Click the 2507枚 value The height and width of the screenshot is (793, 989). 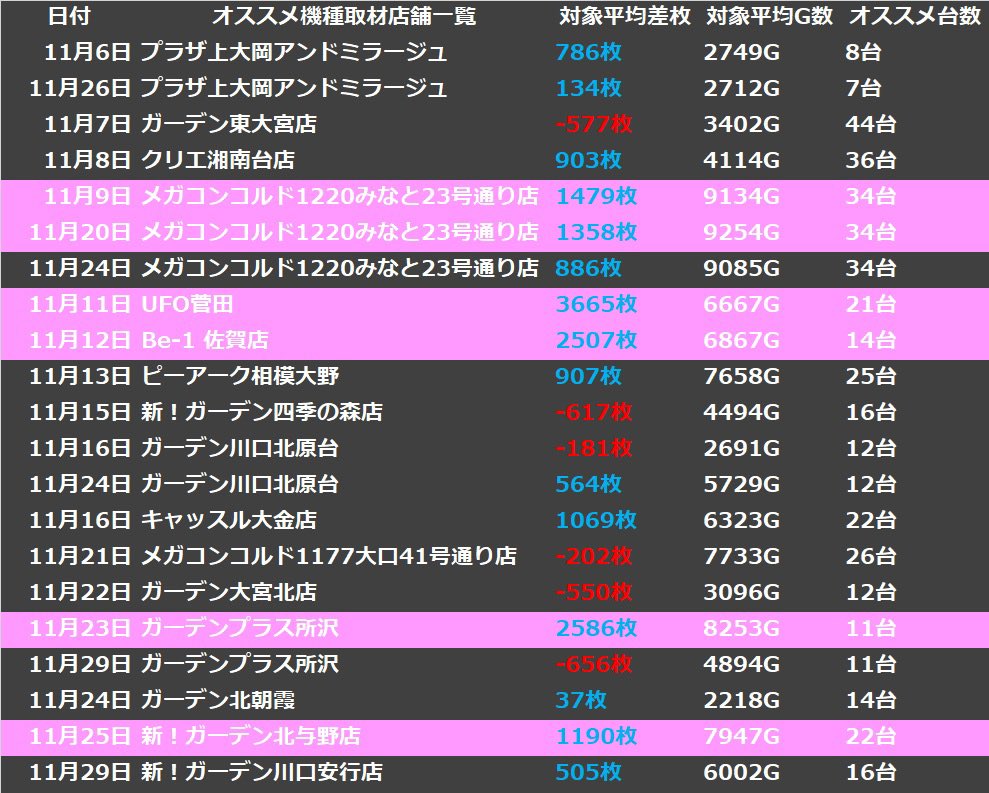(x=596, y=340)
